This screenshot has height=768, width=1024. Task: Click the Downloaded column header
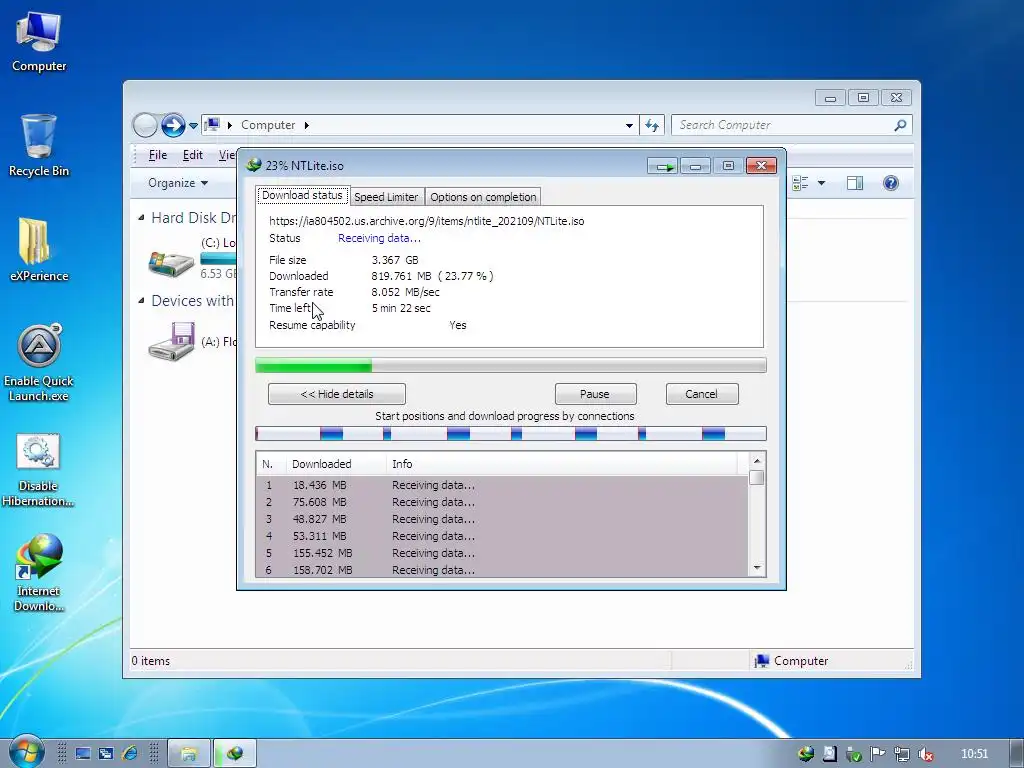(x=336, y=464)
